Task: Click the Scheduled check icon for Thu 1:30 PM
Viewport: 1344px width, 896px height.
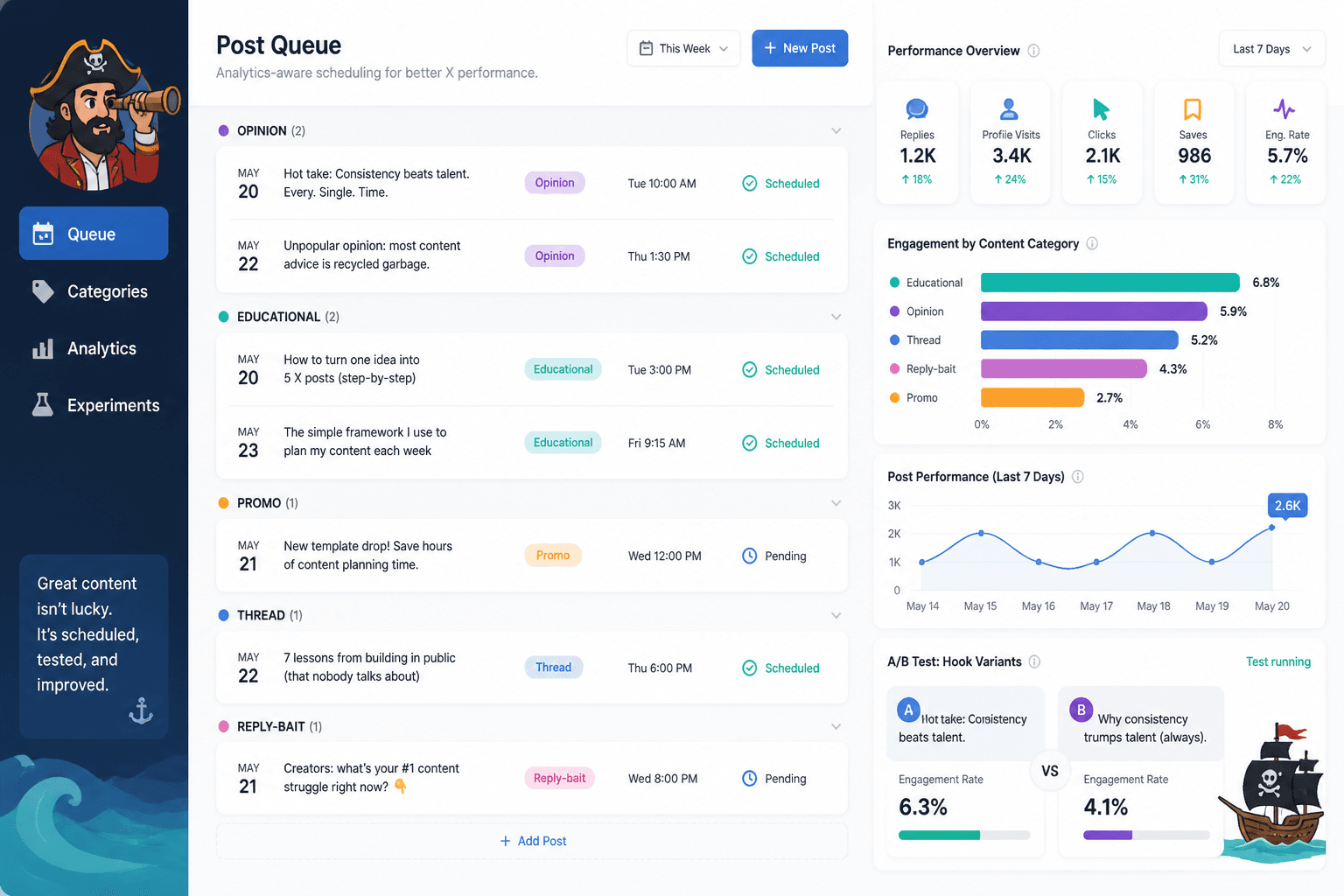Action: tap(750, 256)
